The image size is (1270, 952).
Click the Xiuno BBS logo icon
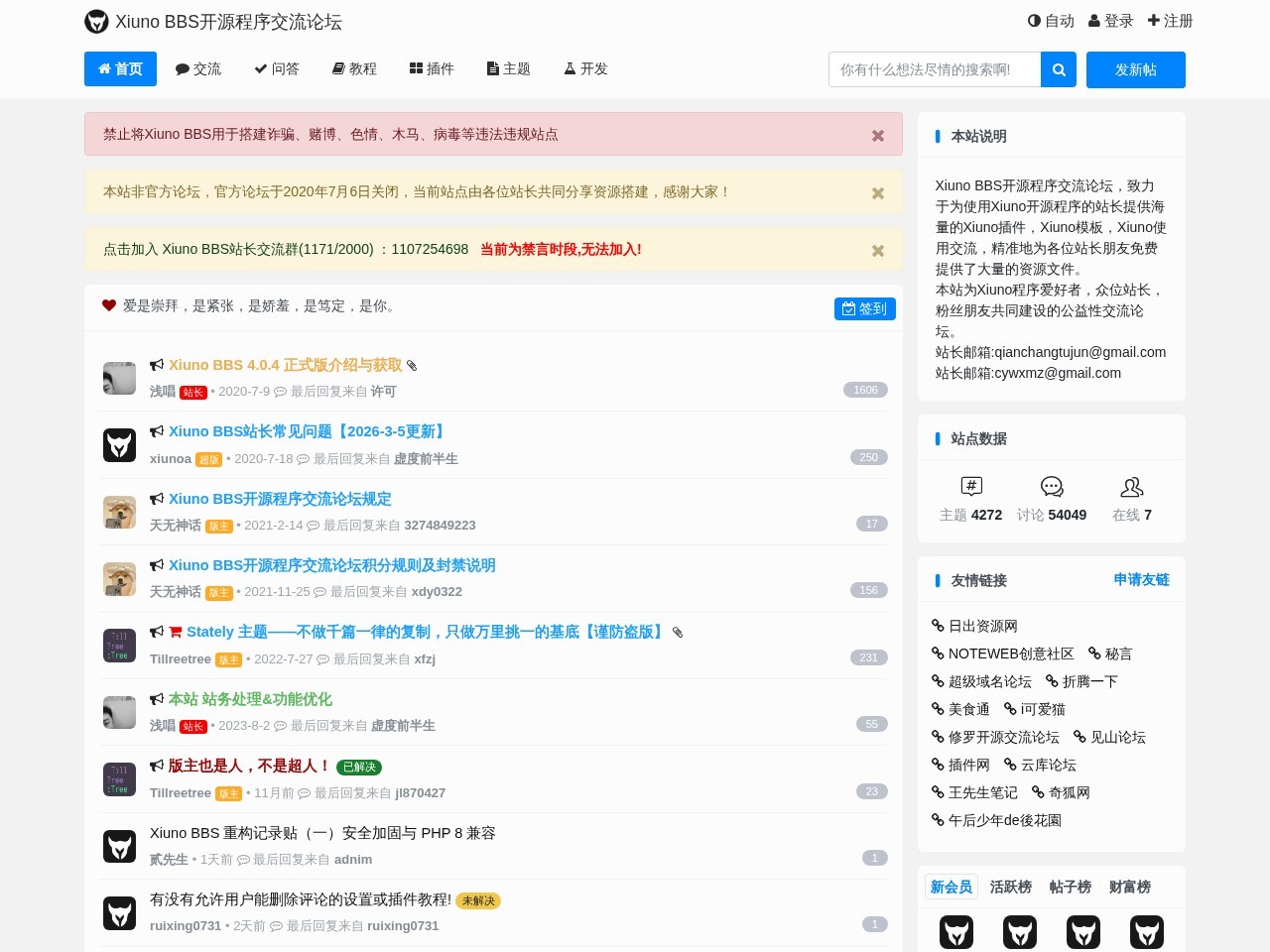click(x=96, y=22)
